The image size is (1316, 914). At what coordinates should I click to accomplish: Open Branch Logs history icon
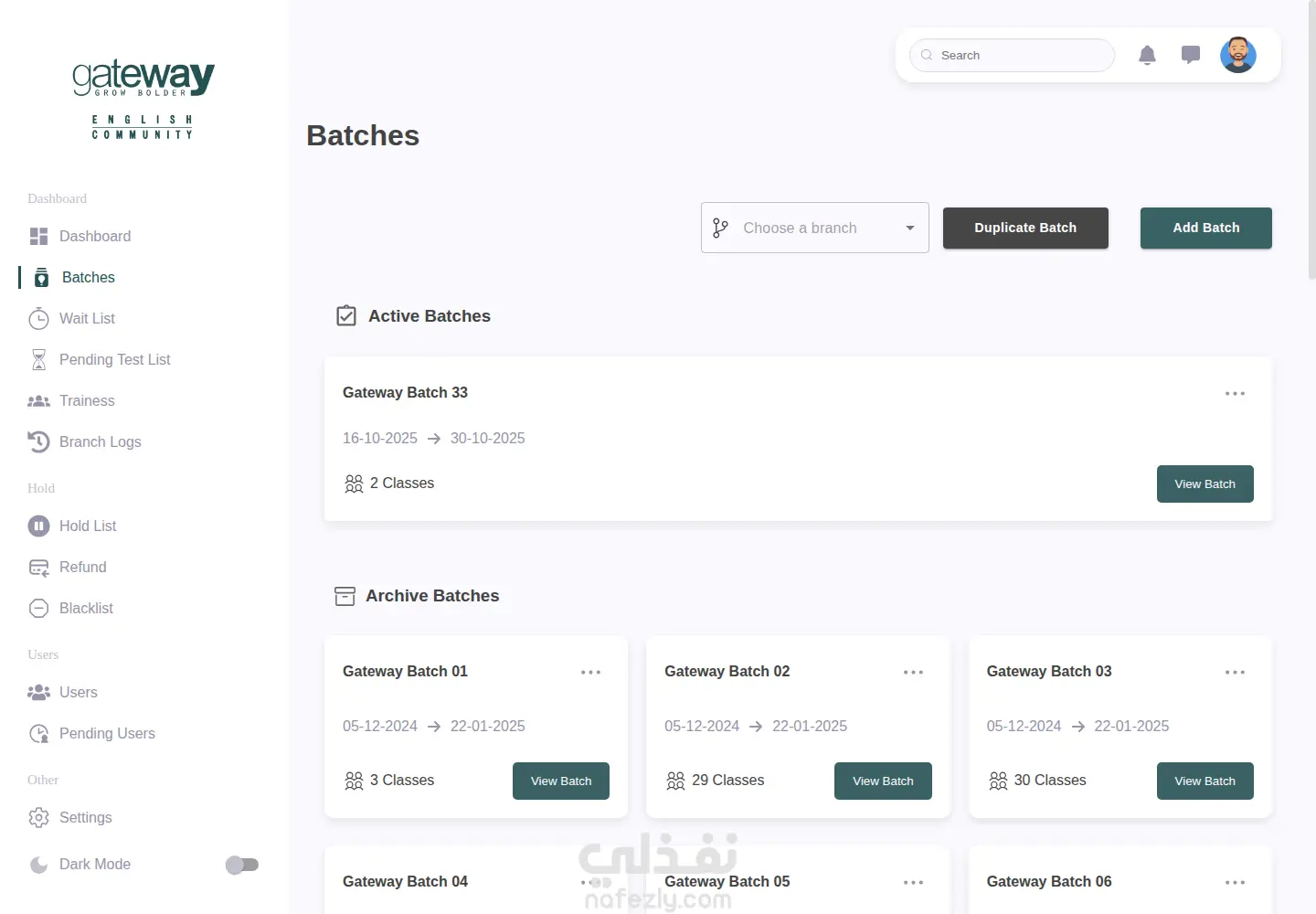coord(38,441)
